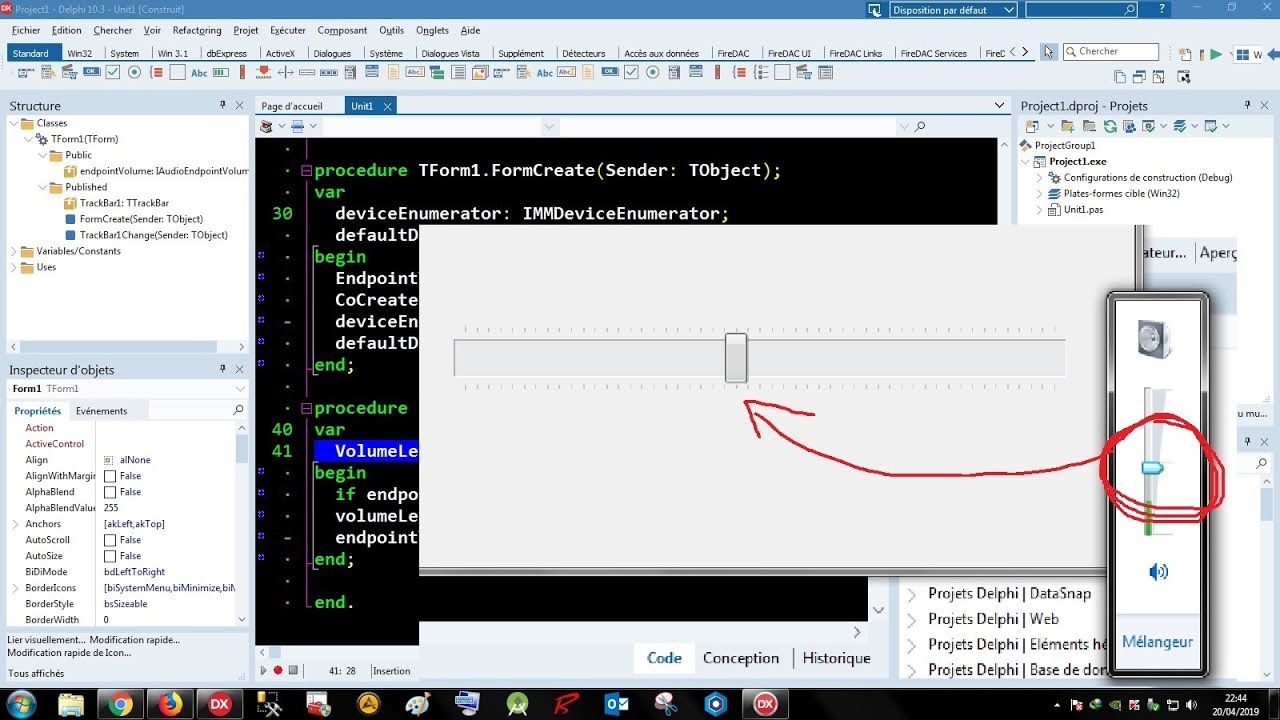This screenshot has height=720, width=1280.
Task: Expand the BorderIcons property
Action: click(15, 588)
